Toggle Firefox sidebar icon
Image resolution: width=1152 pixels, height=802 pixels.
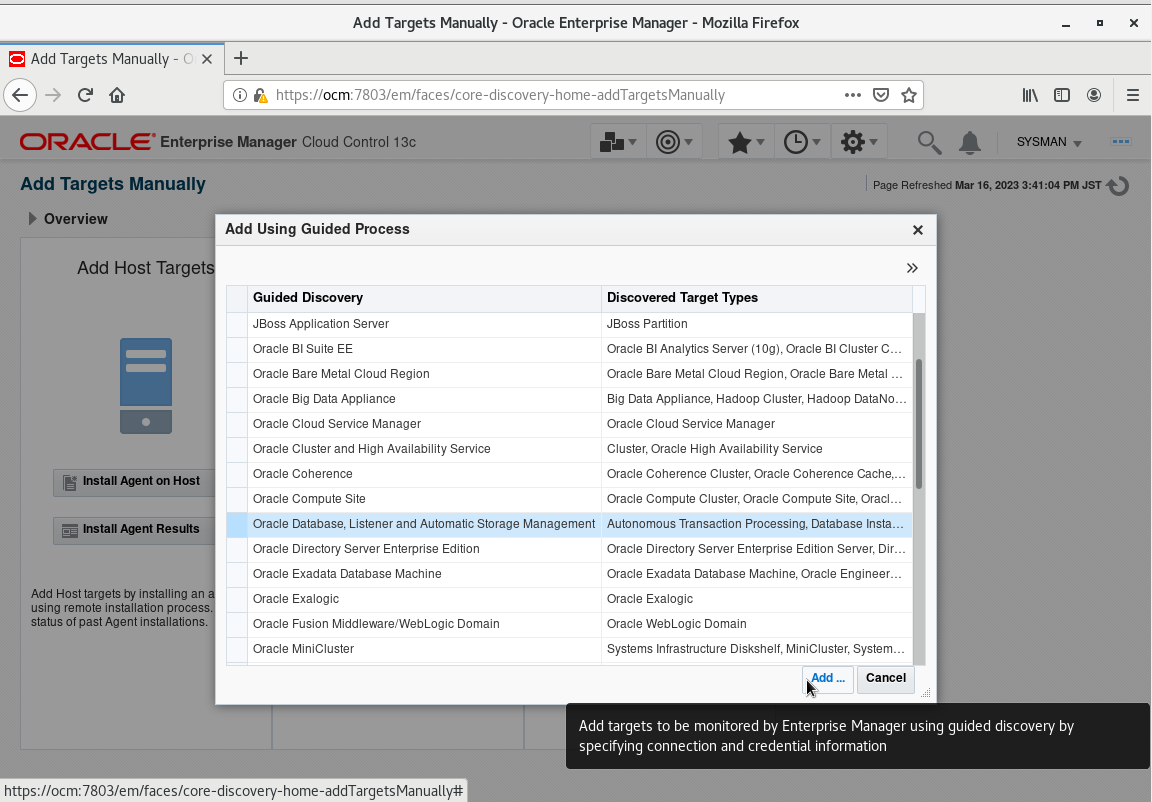tap(1062, 95)
